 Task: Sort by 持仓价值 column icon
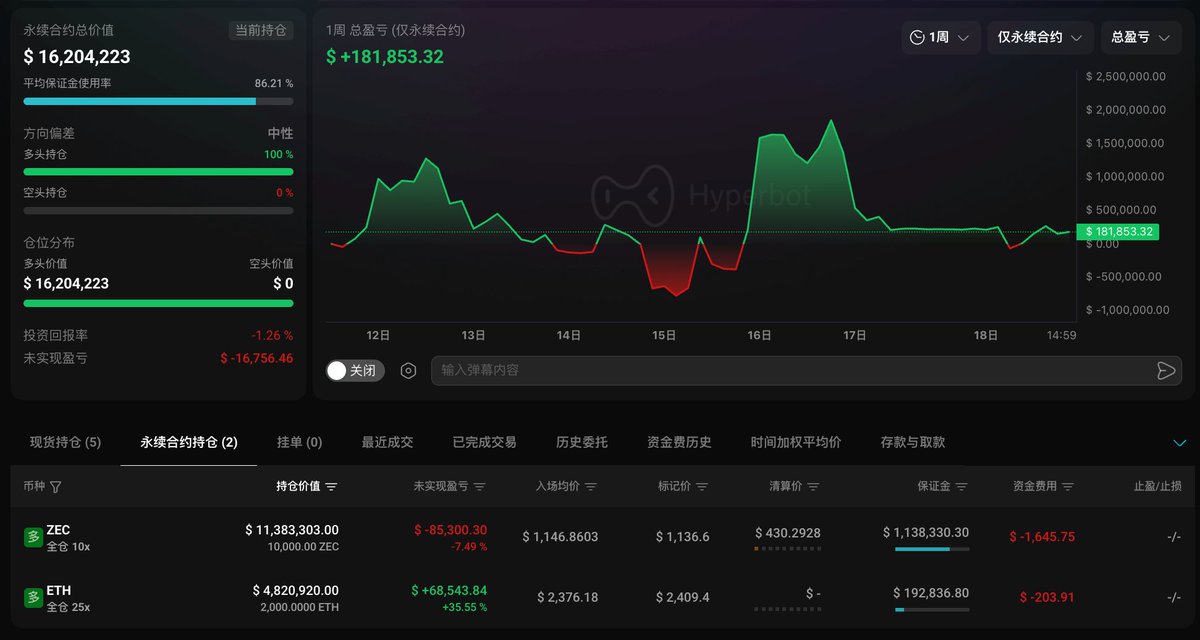(331, 487)
